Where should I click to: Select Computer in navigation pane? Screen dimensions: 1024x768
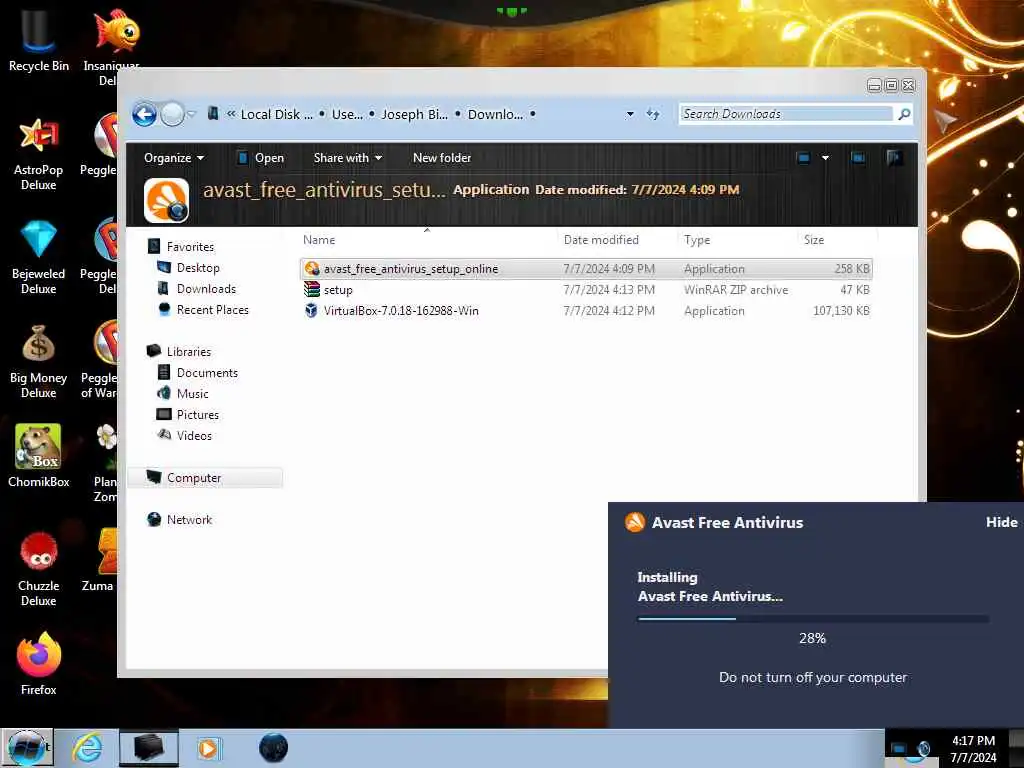pos(205,477)
